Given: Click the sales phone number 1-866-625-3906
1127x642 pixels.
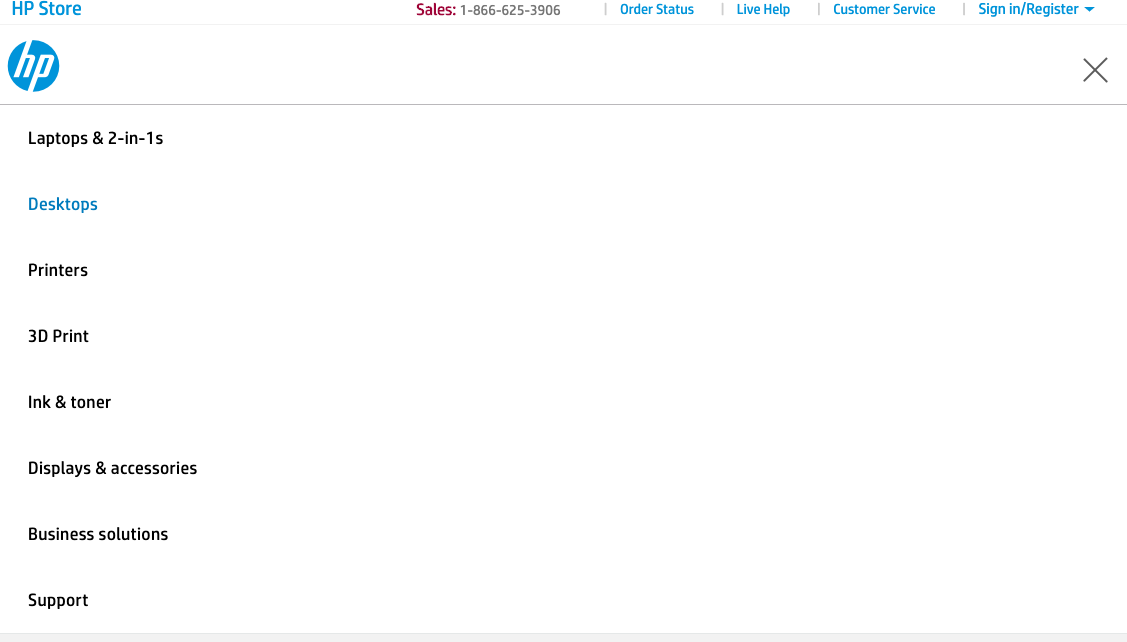Looking at the screenshot, I should tap(510, 10).
